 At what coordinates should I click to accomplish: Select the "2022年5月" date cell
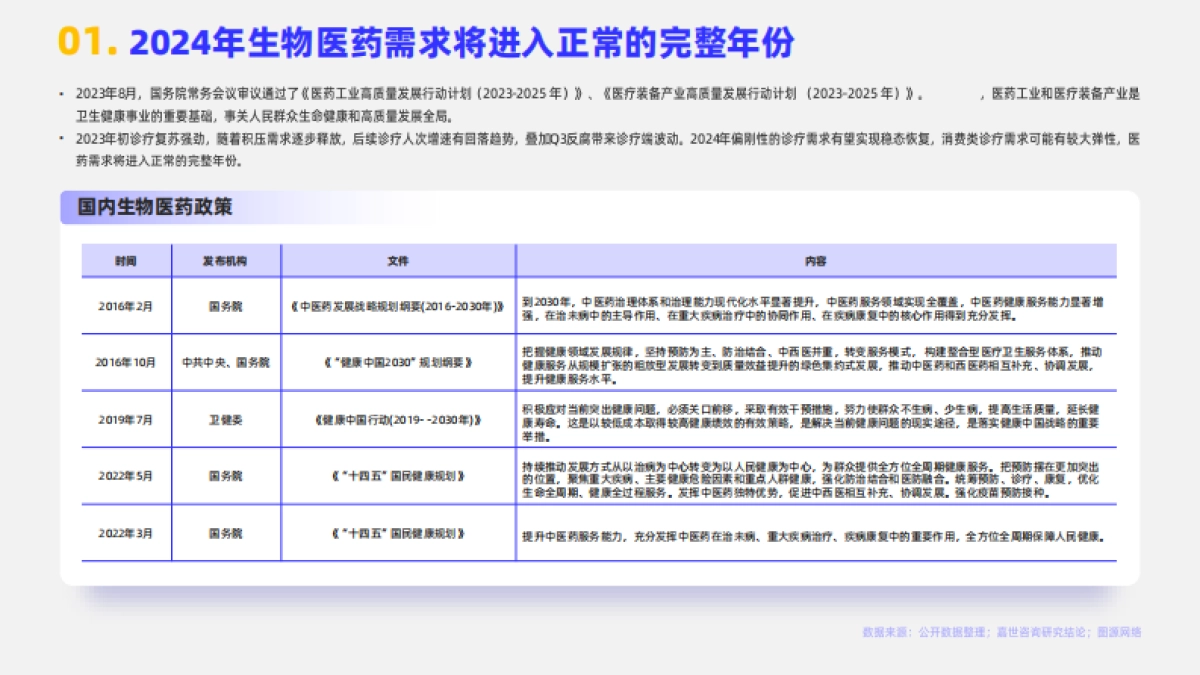(126, 476)
